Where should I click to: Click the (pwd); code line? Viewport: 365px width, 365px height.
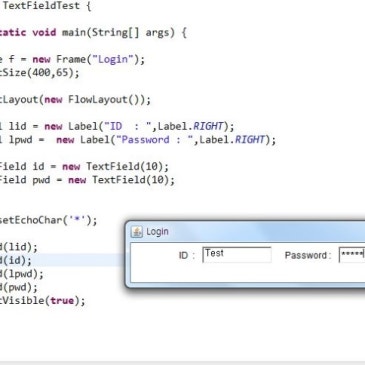[19, 287]
